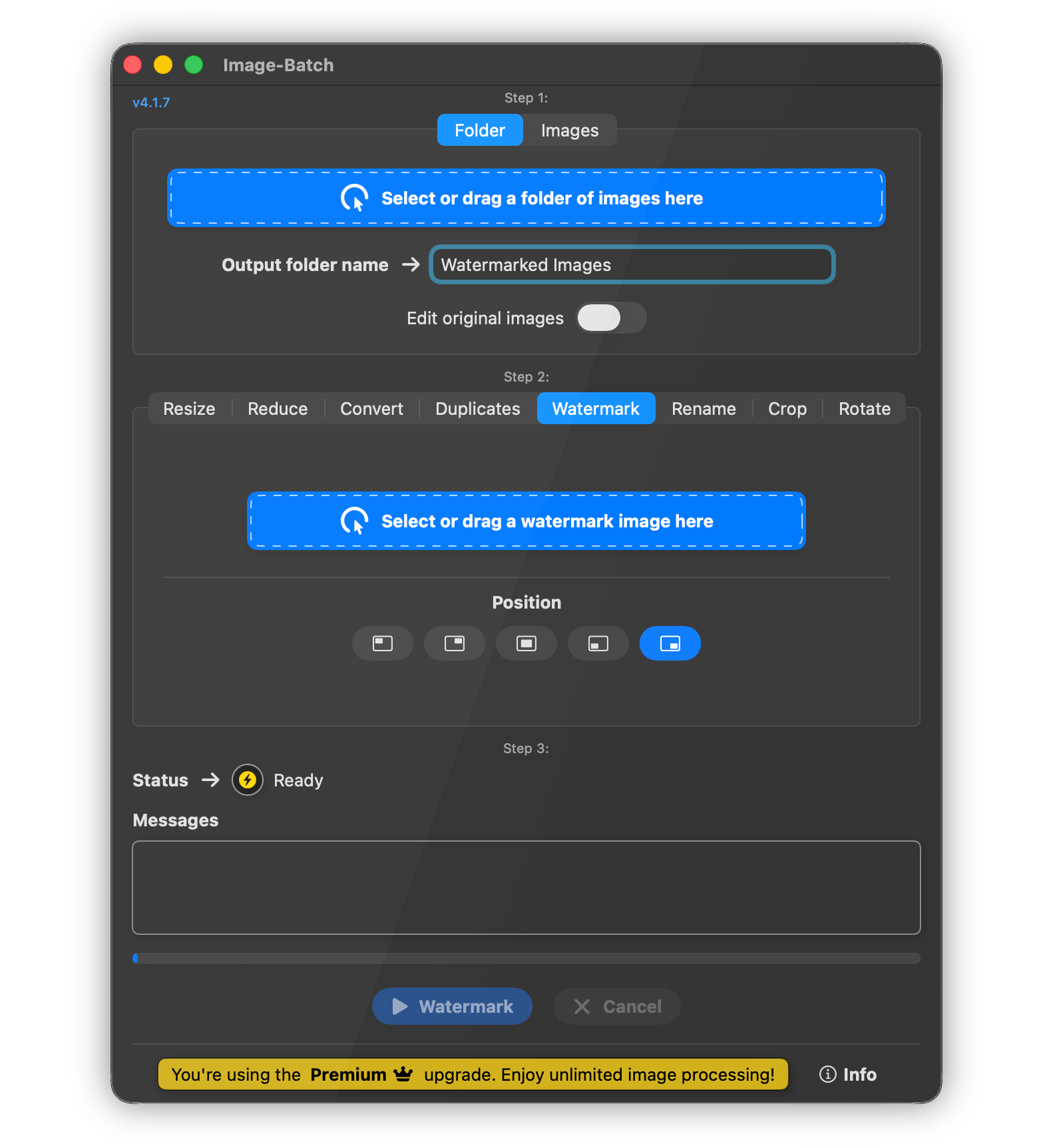
Task: Click the Premium crown icon
Action: point(403,1073)
